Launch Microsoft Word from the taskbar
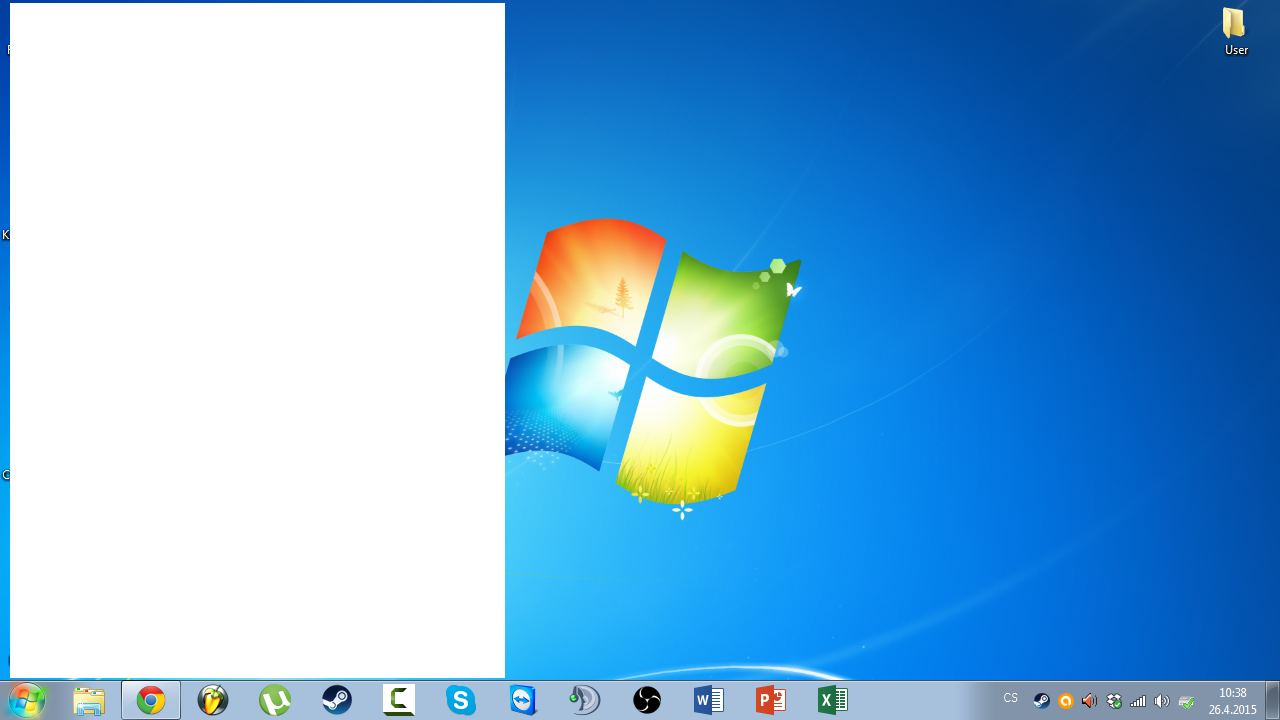The height and width of the screenshot is (720, 1280). pos(709,701)
